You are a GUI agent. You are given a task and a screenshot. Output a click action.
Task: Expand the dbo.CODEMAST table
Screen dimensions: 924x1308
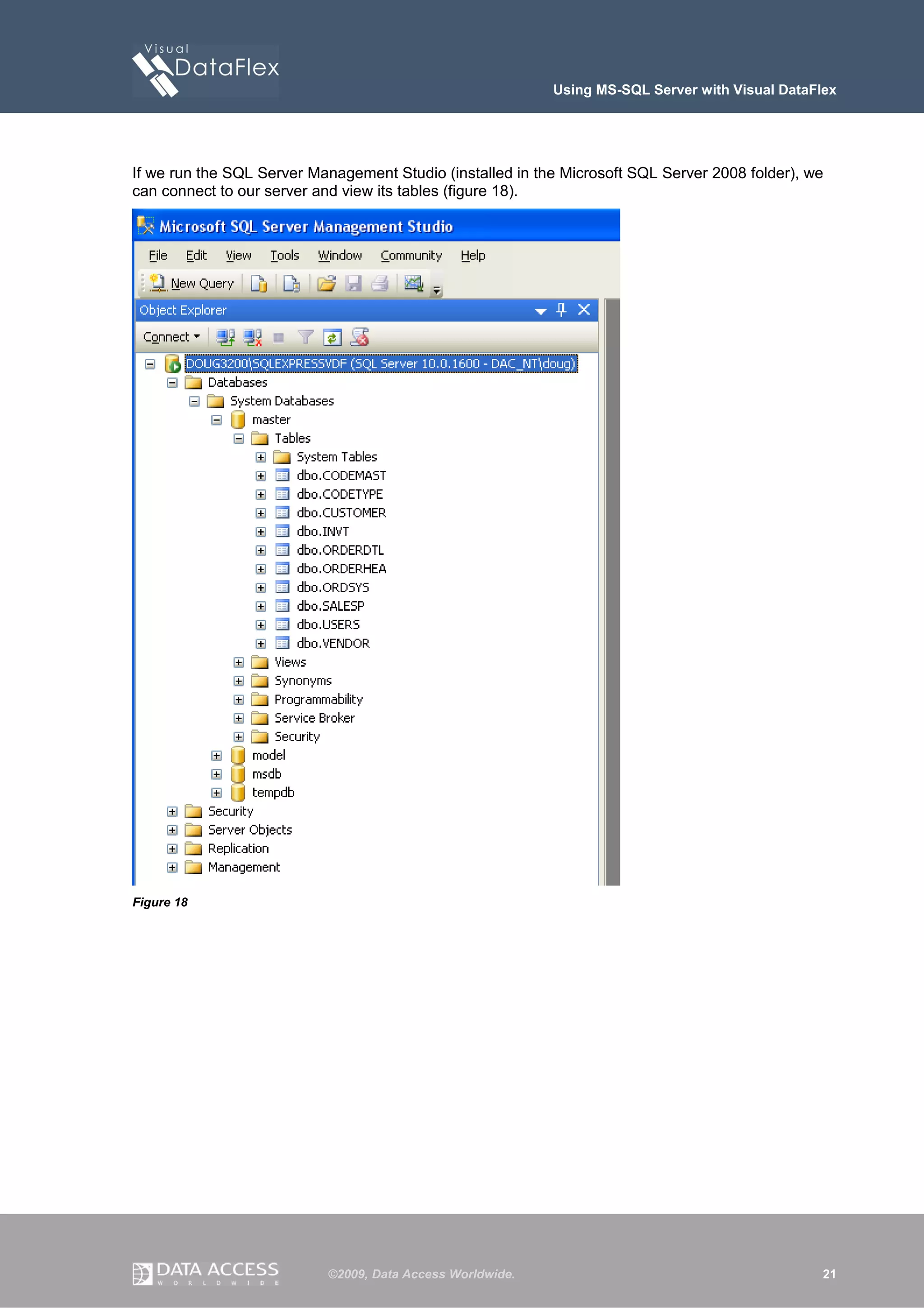[x=261, y=476]
